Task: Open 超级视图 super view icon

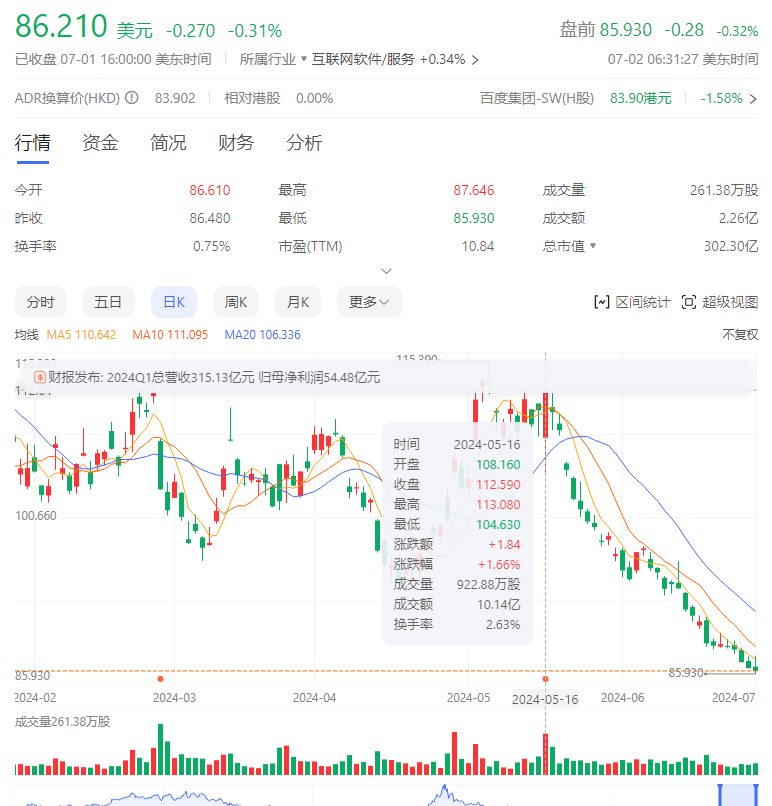Action: [x=688, y=302]
